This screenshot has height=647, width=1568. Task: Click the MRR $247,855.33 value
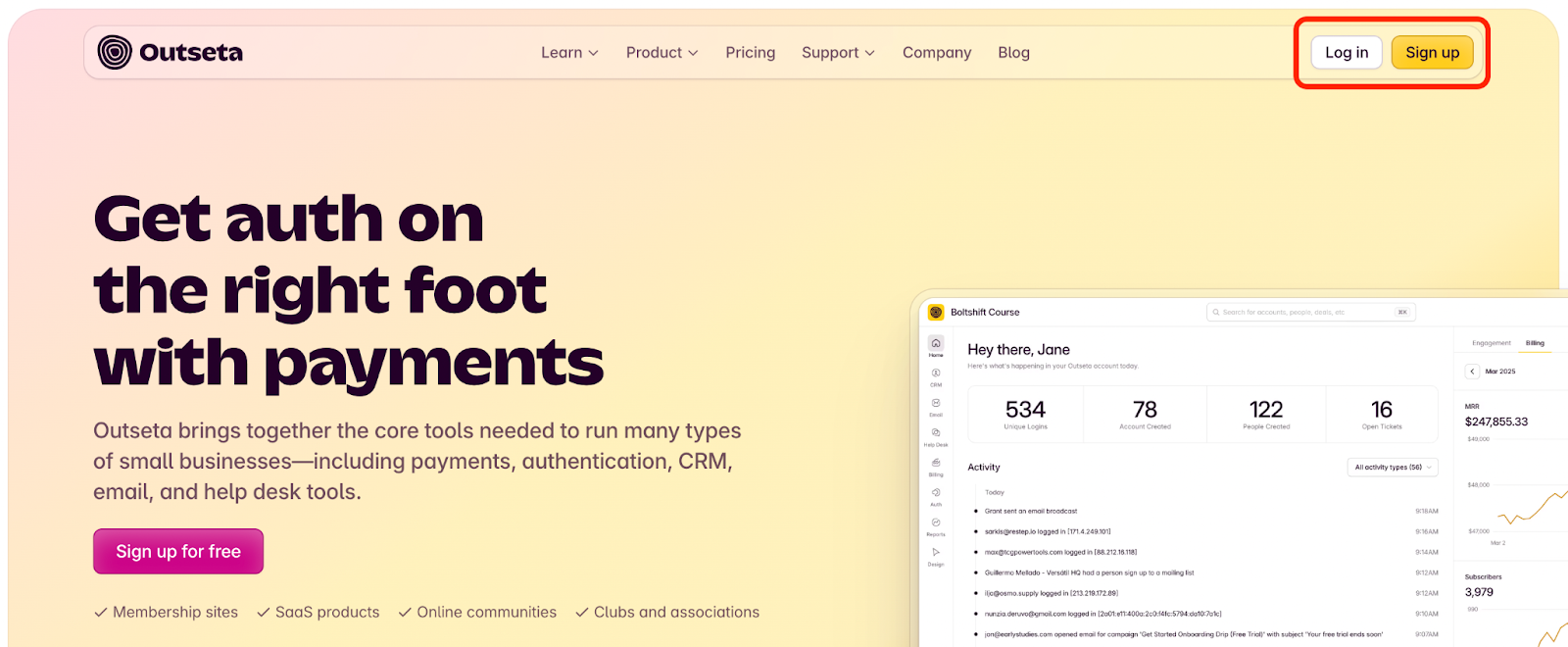click(x=1495, y=422)
